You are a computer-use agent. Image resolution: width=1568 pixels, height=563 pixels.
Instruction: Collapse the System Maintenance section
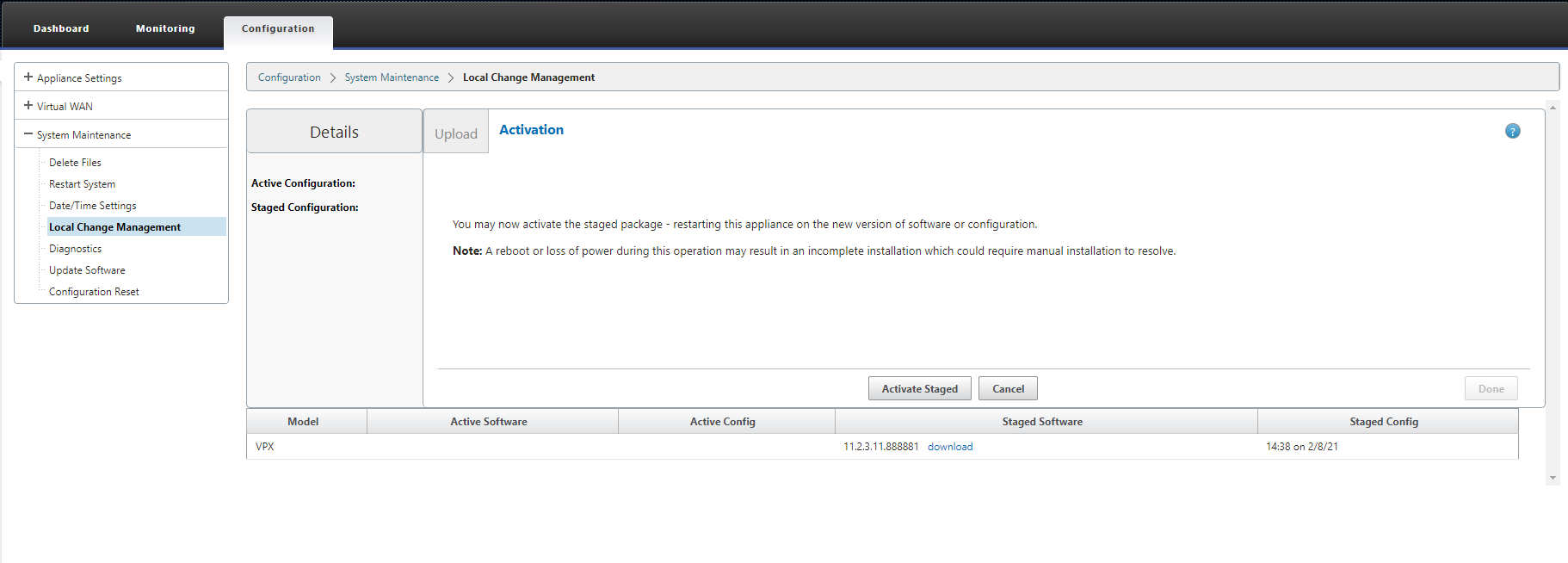coord(28,134)
